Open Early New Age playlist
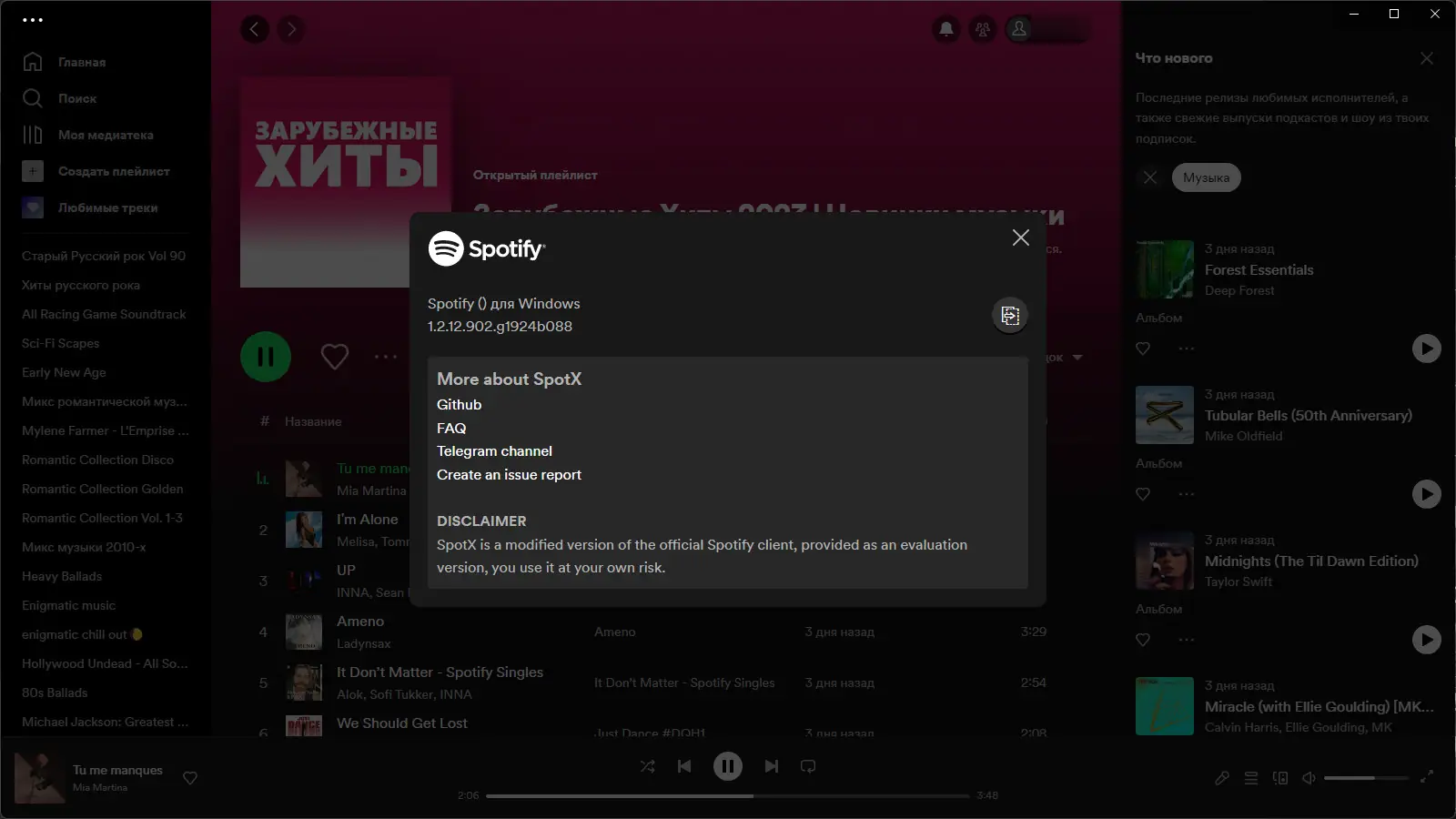Viewport: 1456px width, 819px height. tap(64, 372)
